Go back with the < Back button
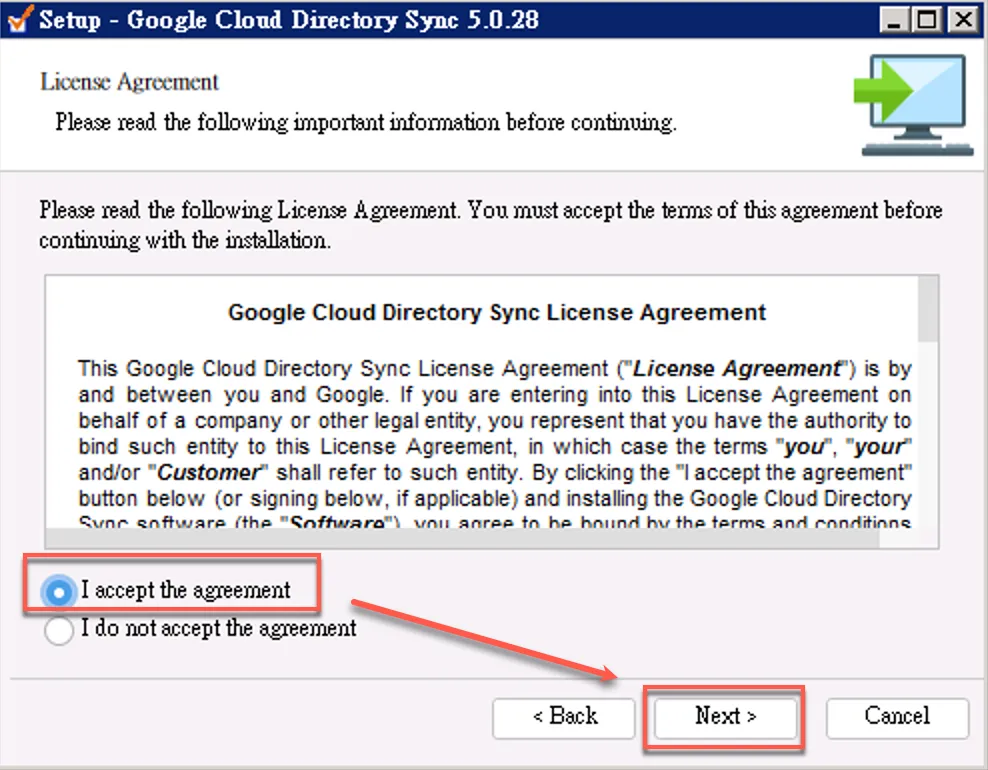This screenshot has height=770, width=988. [x=564, y=717]
